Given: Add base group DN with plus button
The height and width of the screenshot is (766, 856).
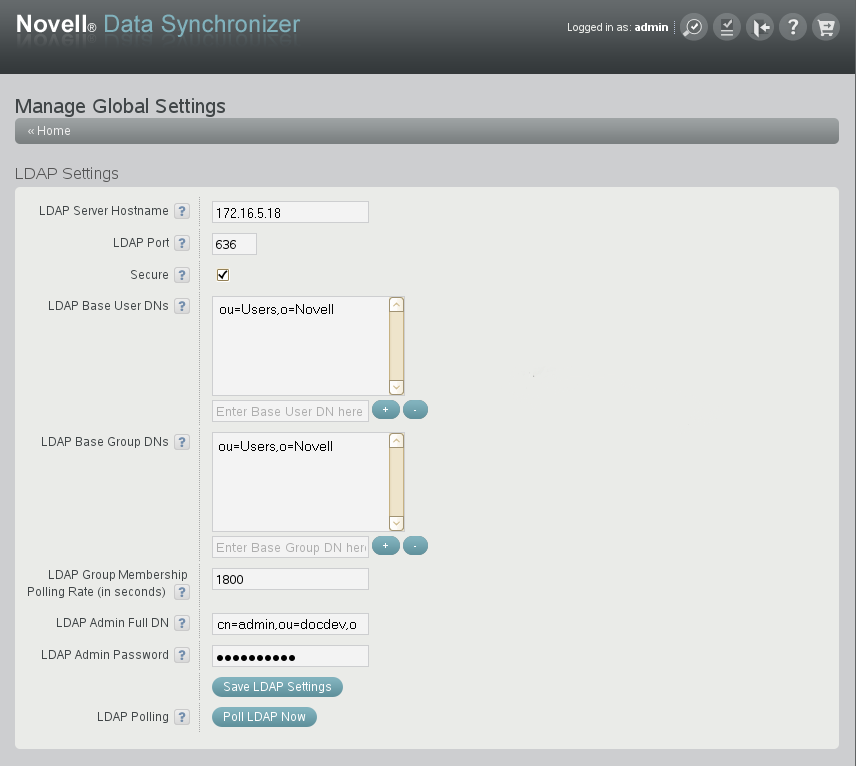Looking at the screenshot, I should tap(385, 545).
